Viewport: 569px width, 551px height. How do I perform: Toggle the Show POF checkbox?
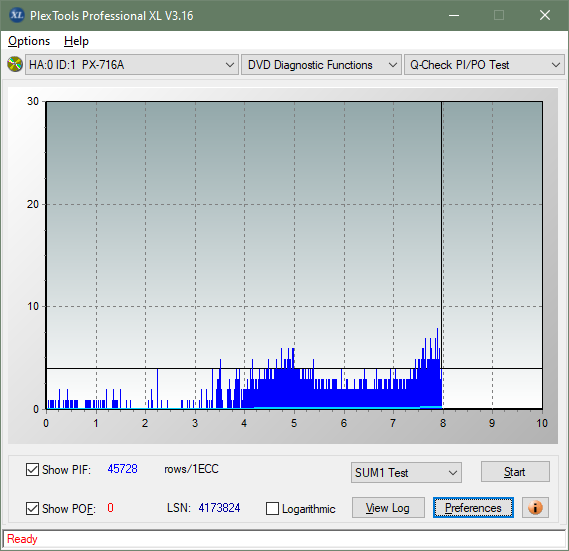[32, 508]
